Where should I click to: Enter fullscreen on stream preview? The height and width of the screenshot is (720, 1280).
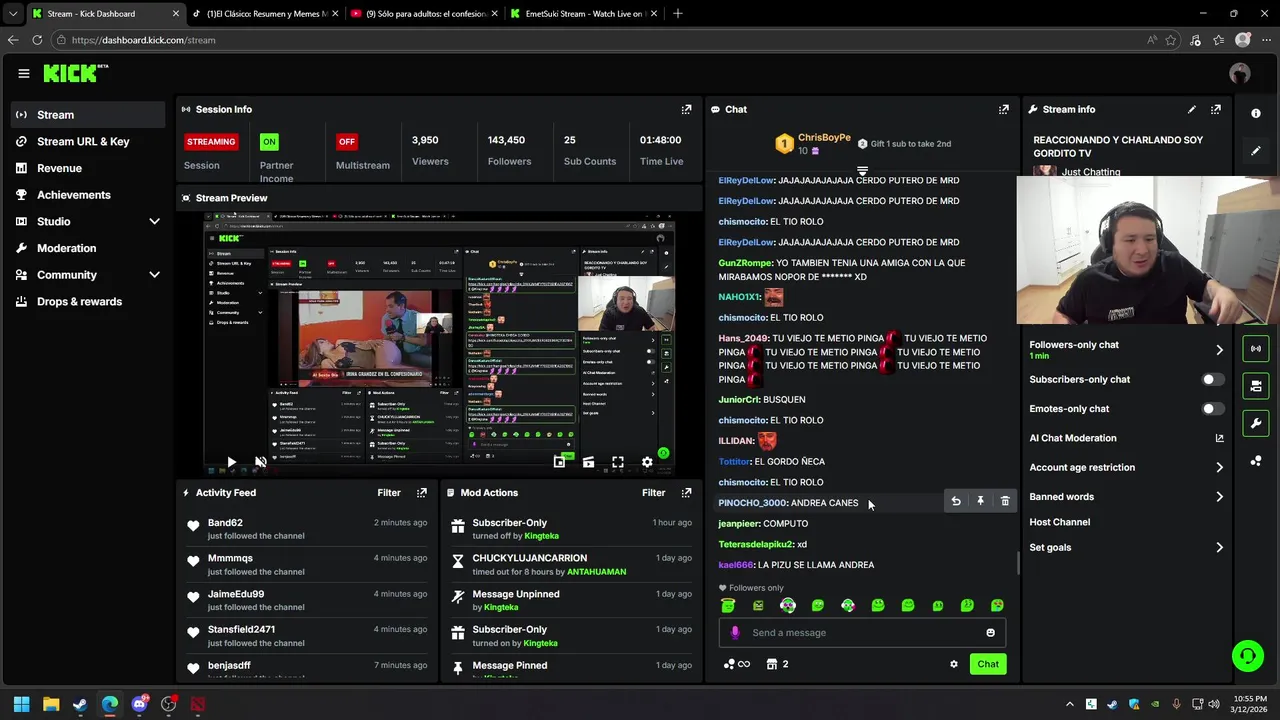click(618, 462)
